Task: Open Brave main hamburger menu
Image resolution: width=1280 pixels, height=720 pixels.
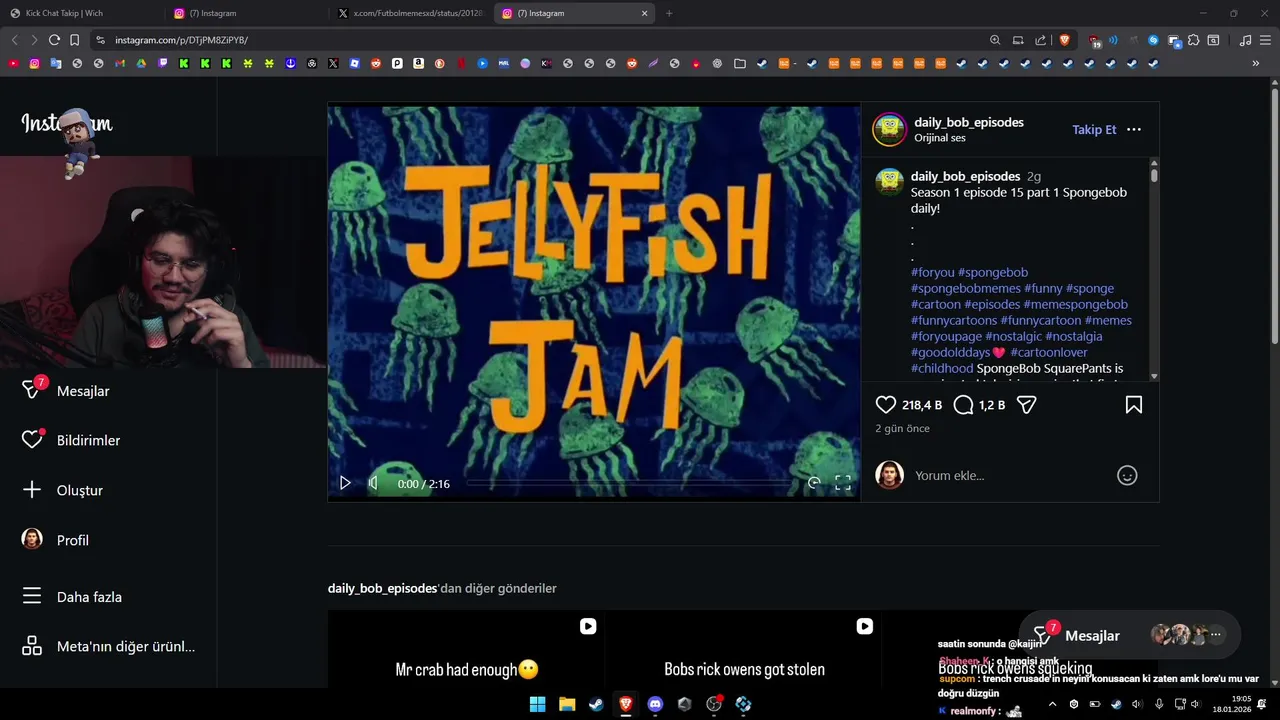Action: [1265, 40]
